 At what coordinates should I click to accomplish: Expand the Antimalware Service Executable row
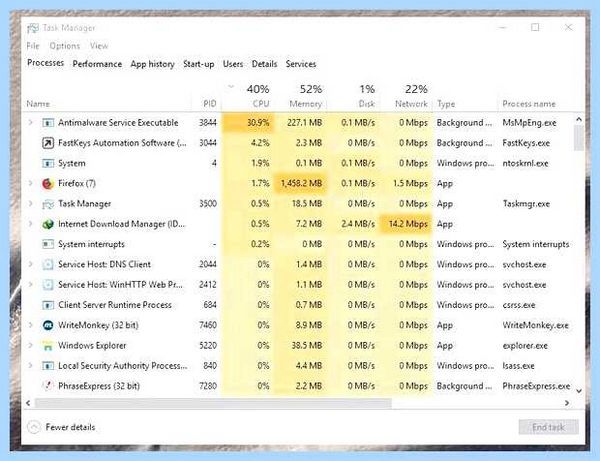[x=30, y=122]
